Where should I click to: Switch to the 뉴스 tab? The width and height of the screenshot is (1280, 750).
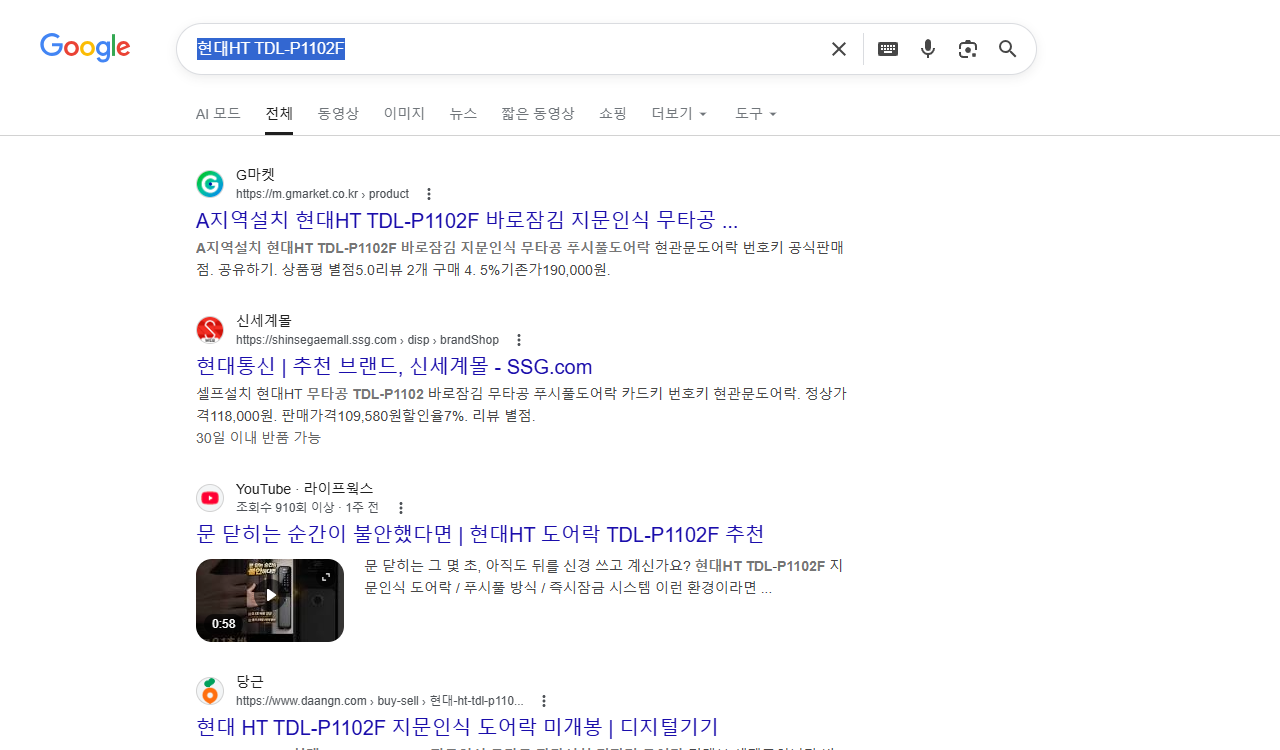[x=463, y=113]
